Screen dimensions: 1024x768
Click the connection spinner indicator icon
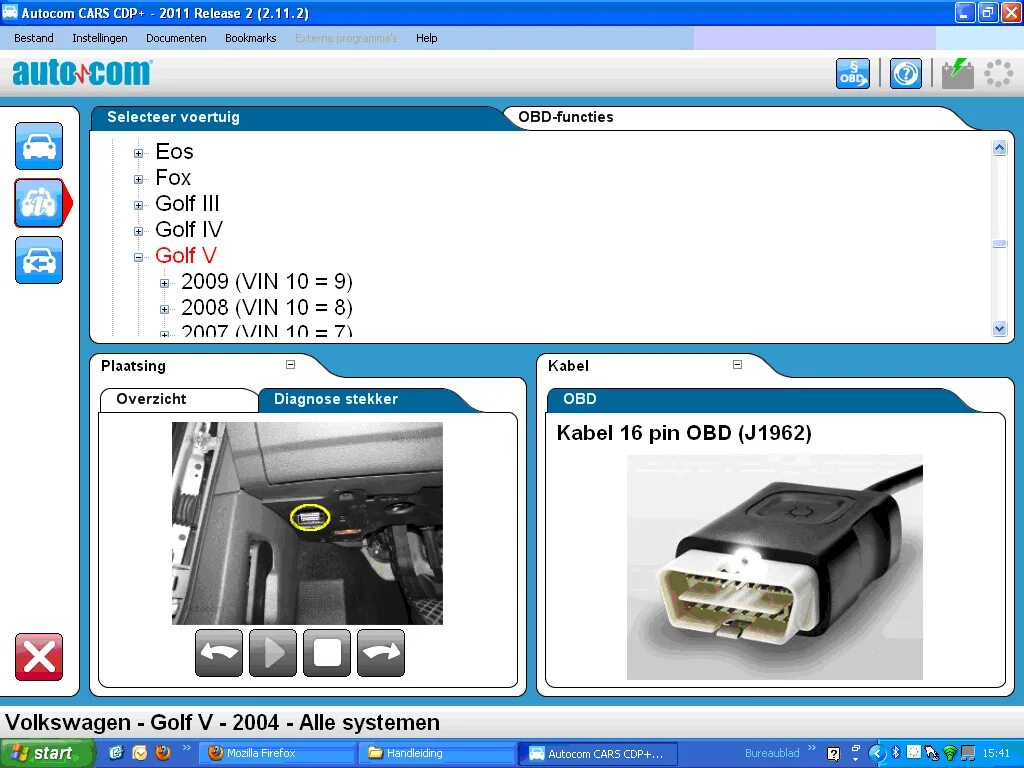point(999,73)
